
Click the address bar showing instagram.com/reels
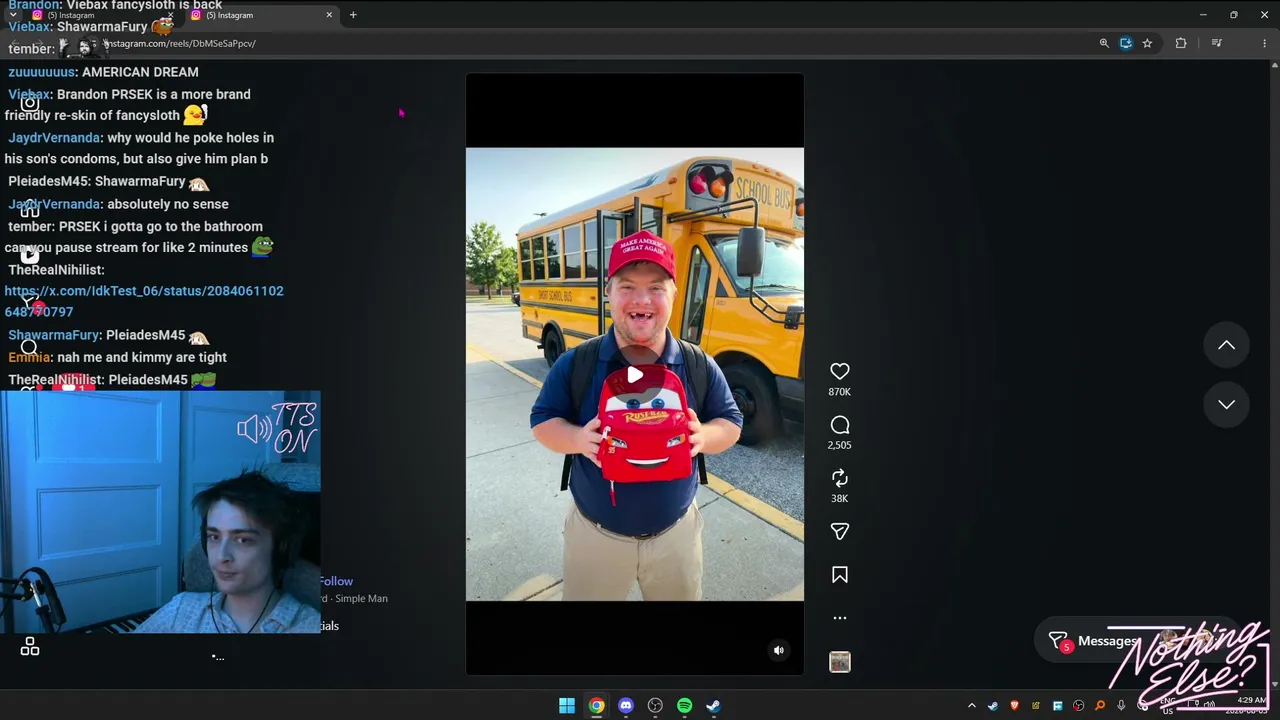click(590, 43)
